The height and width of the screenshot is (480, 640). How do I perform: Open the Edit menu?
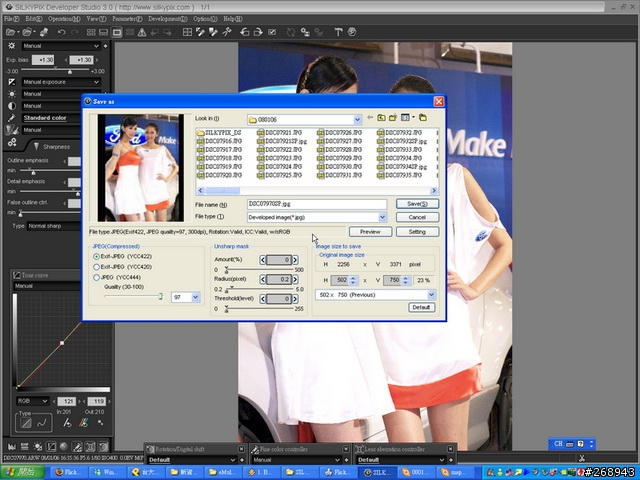[33, 19]
